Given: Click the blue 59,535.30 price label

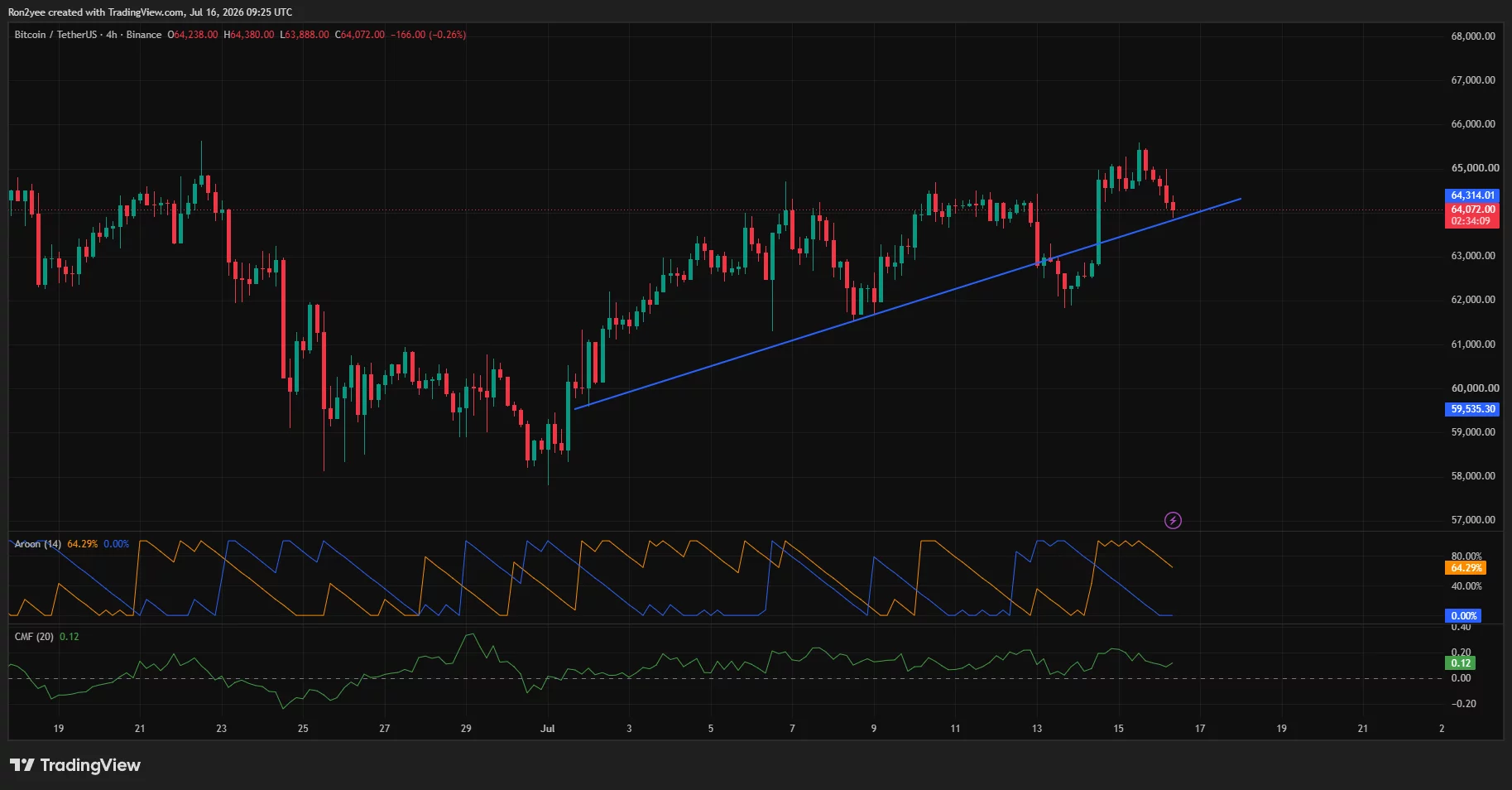Looking at the screenshot, I should [x=1472, y=409].
